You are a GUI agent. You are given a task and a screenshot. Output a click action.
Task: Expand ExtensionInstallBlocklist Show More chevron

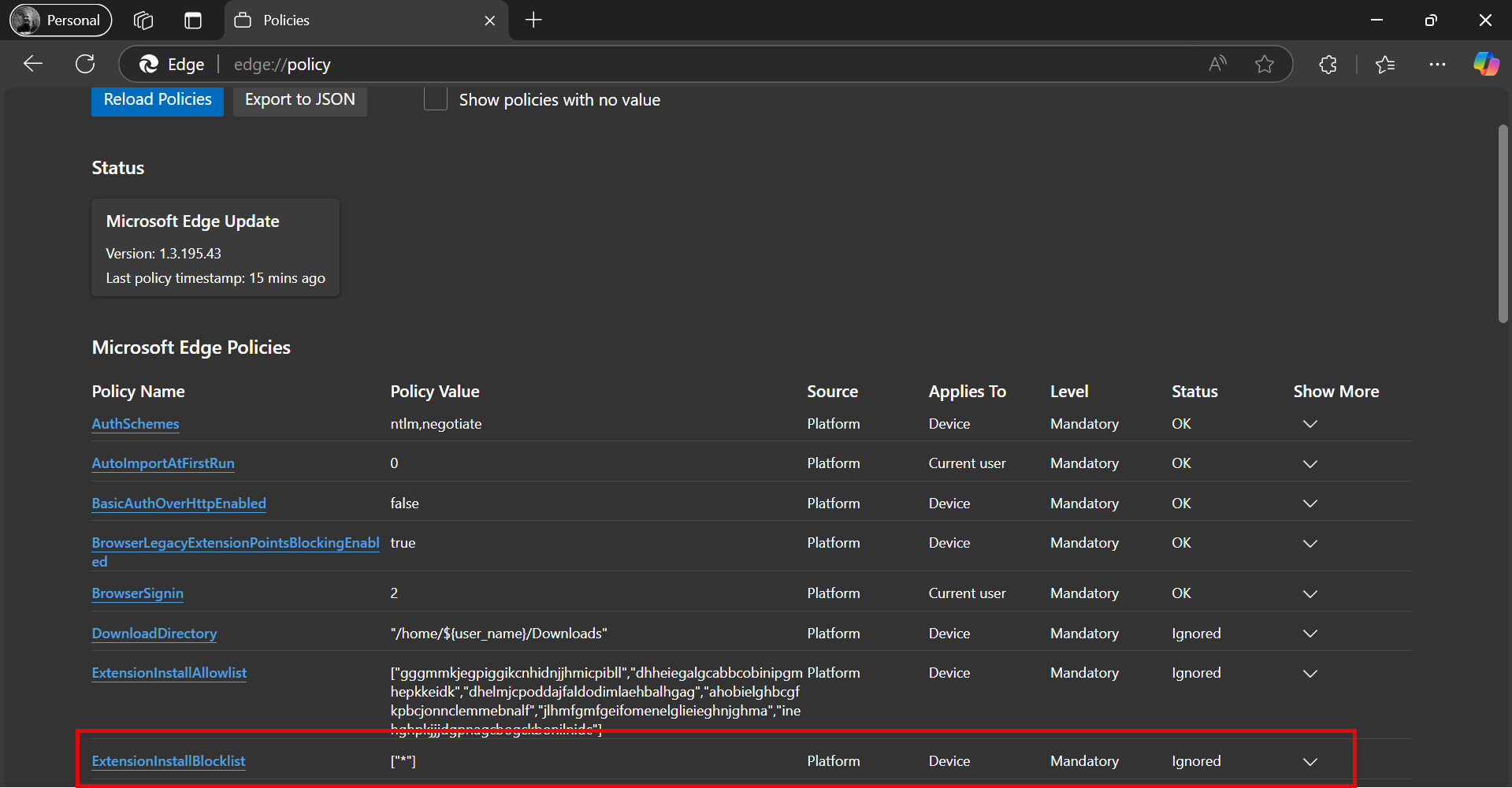click(x=1310, y=761)
